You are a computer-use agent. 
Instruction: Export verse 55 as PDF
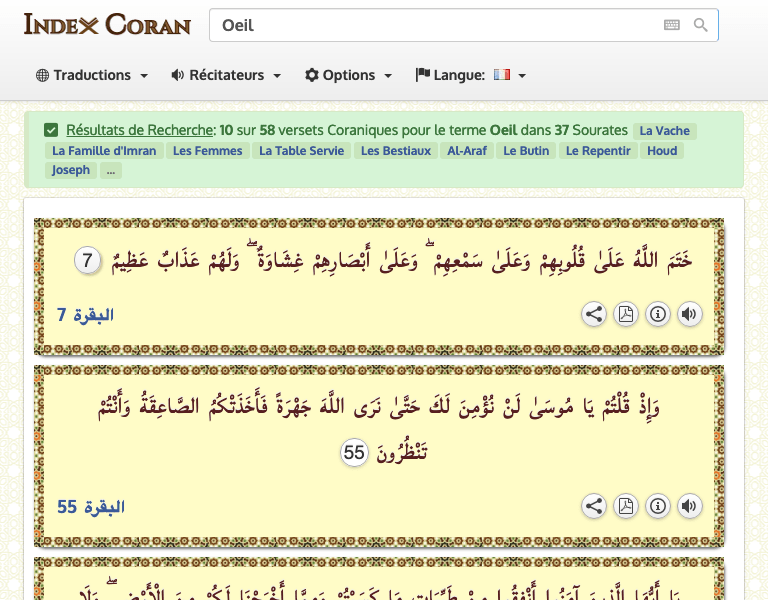pyautogui.click(x=625, y=507)
